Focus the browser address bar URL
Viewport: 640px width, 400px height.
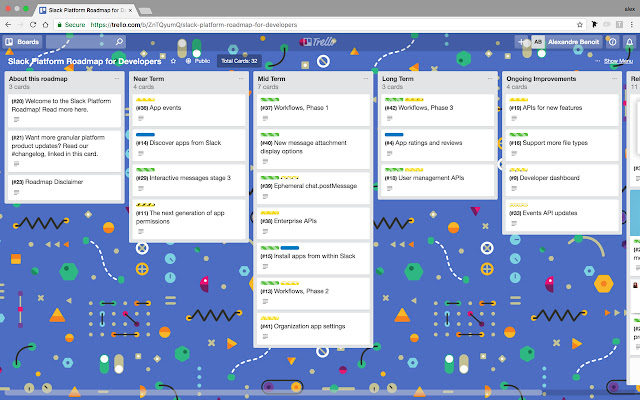(194, 24)
